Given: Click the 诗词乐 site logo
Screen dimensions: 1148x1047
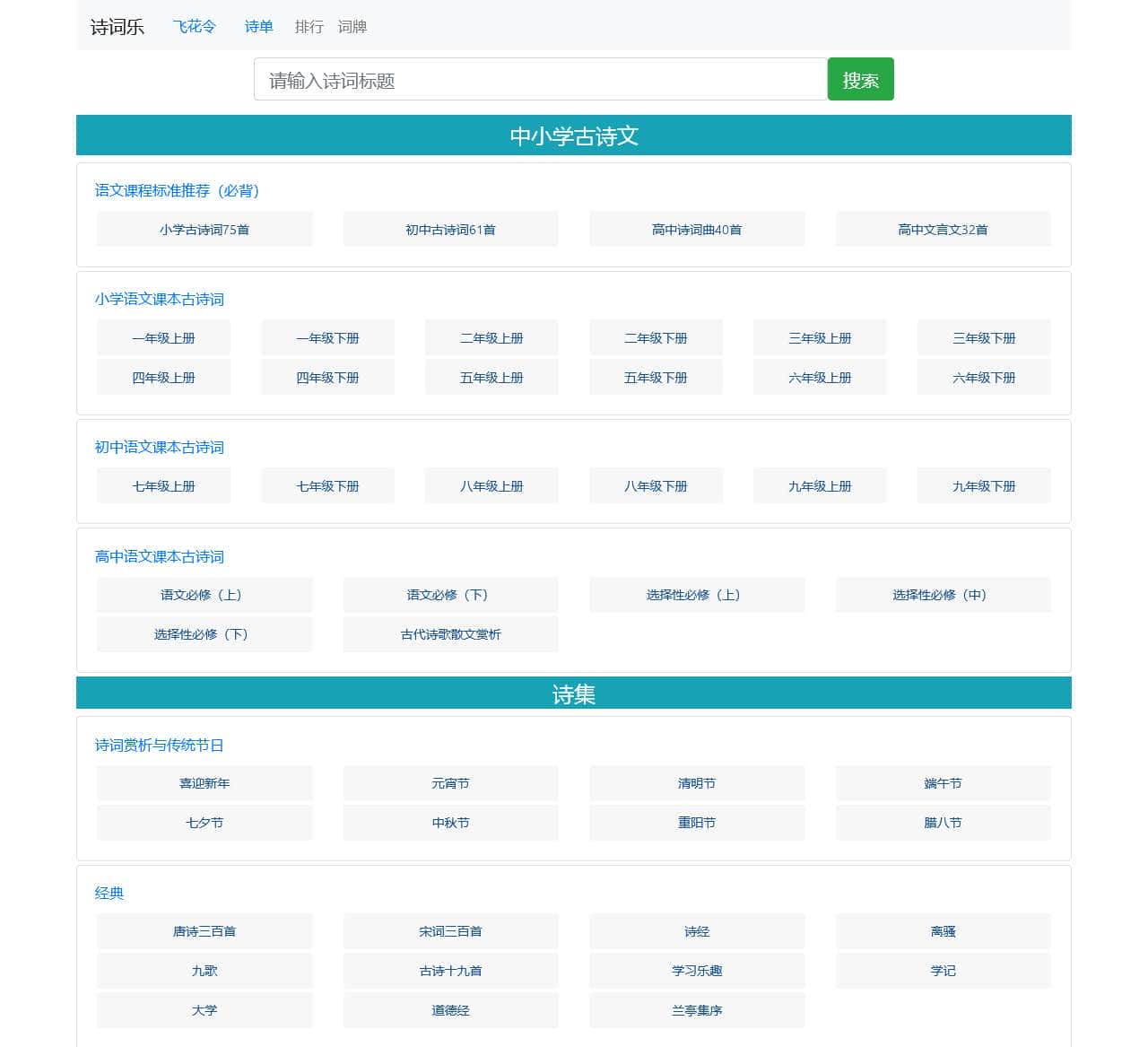Looking at the screenshot, I should (116, 27).
